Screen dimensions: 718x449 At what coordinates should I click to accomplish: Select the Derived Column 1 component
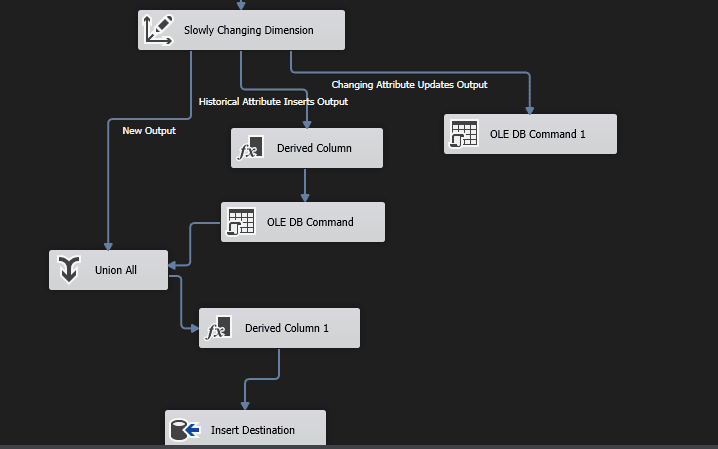point(279,328)
